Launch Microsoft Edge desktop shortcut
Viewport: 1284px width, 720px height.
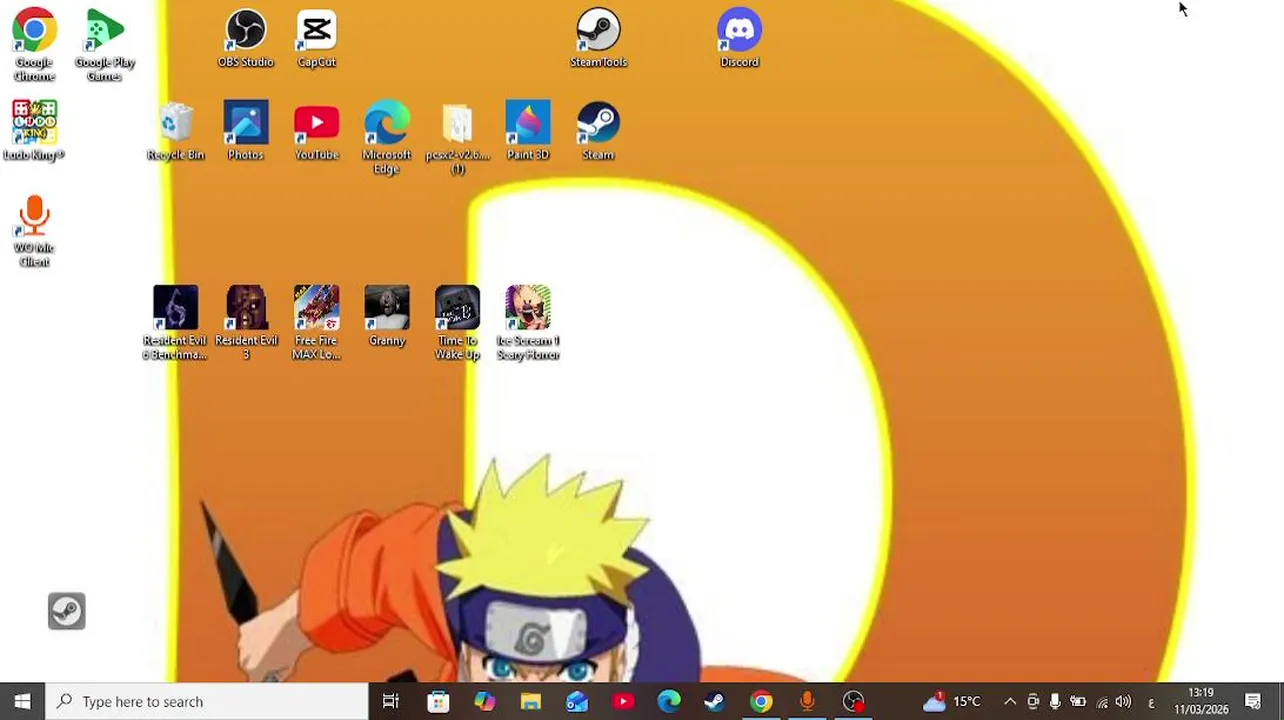387,138
